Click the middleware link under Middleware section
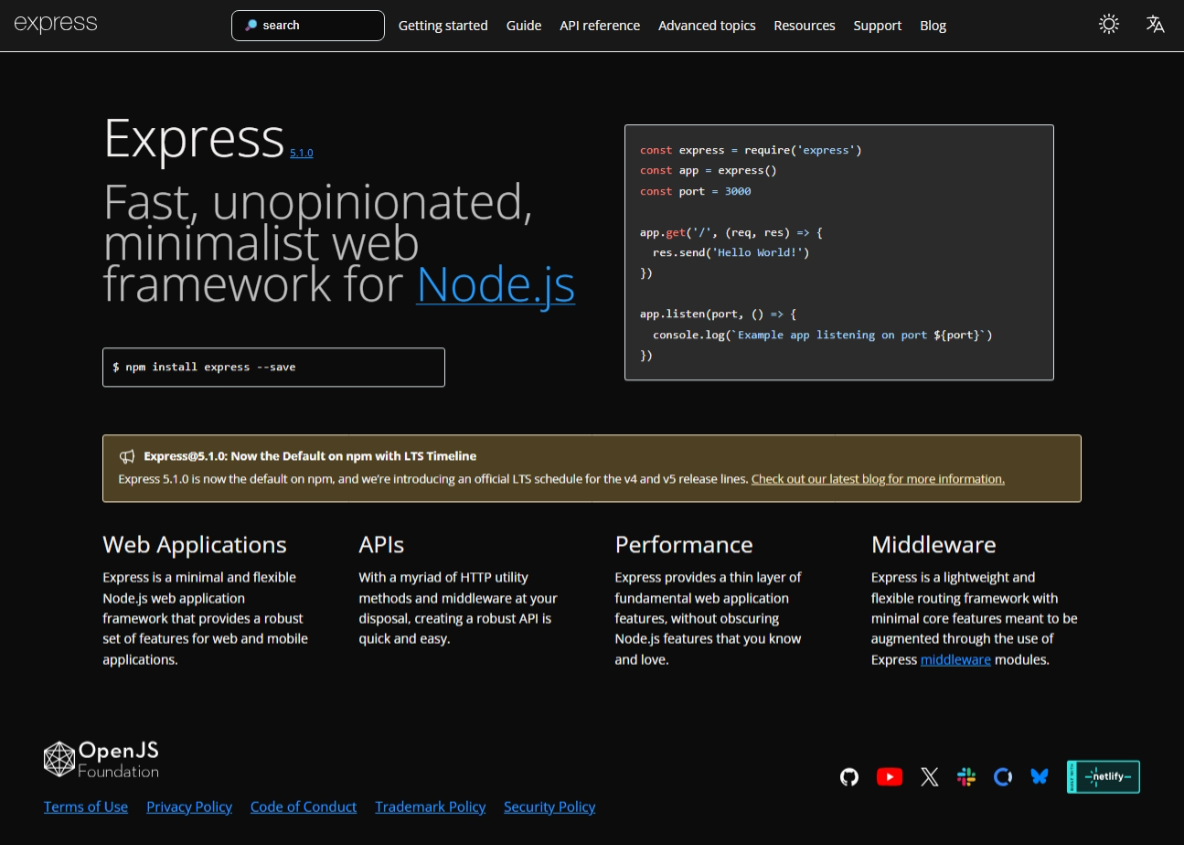The height and width of the screenshot is (845, 1184). (x=955, y=660)
